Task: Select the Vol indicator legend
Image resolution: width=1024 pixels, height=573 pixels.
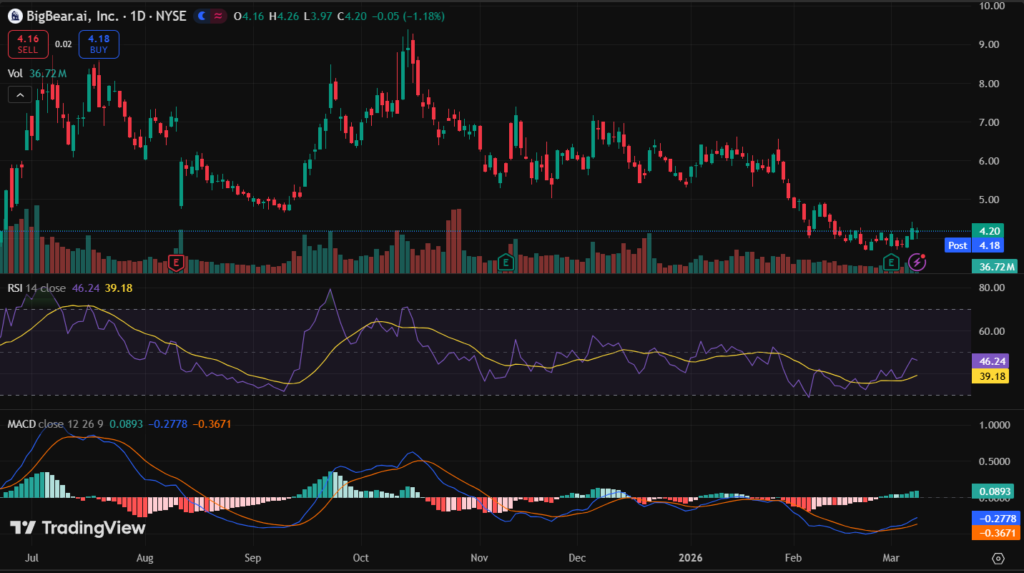Action: [16, 73]
